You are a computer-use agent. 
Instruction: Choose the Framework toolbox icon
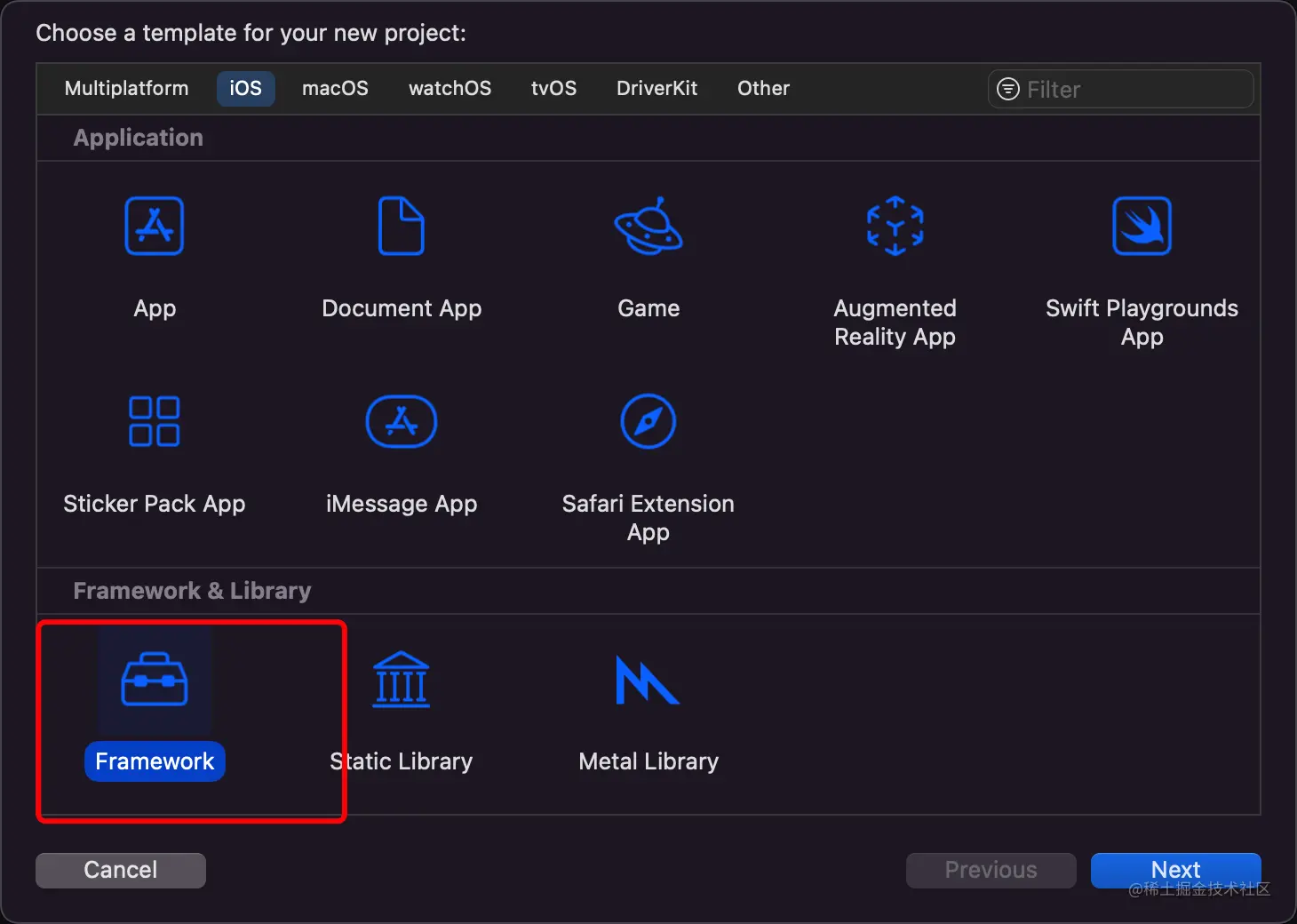click(x=155, y=680)
